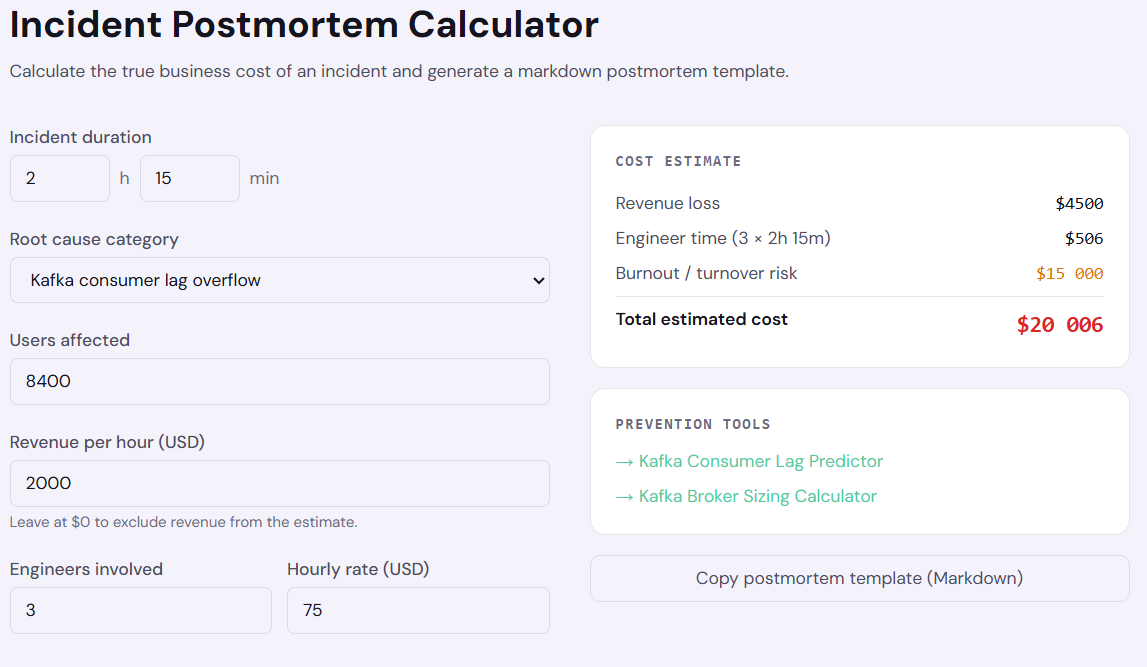Click the Revenue loss amount $4500
Viewport: 1147px width, 667px height.
[x=1079, y=204]
